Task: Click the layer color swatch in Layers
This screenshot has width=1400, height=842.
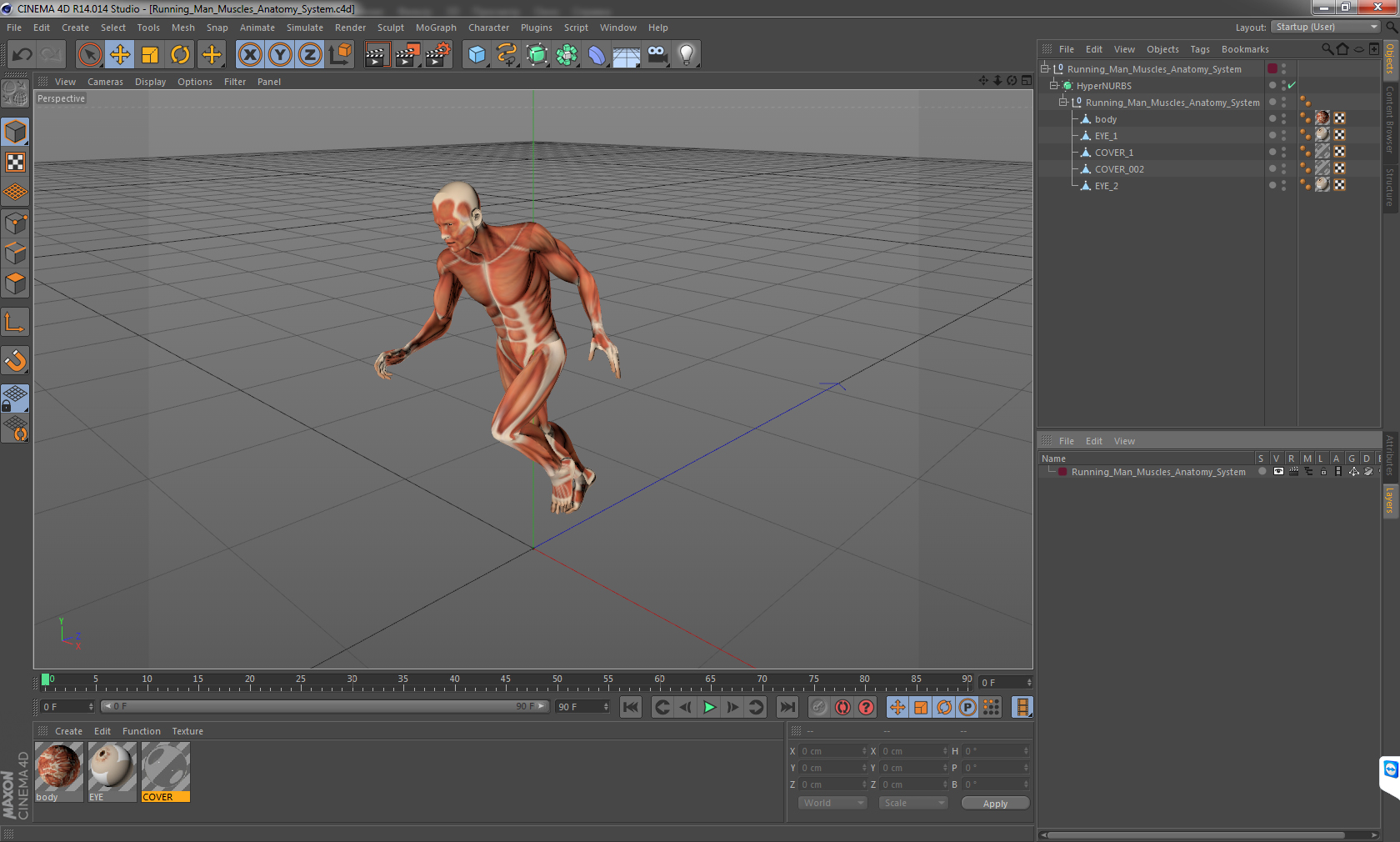Action: [x=1062, y=472]
